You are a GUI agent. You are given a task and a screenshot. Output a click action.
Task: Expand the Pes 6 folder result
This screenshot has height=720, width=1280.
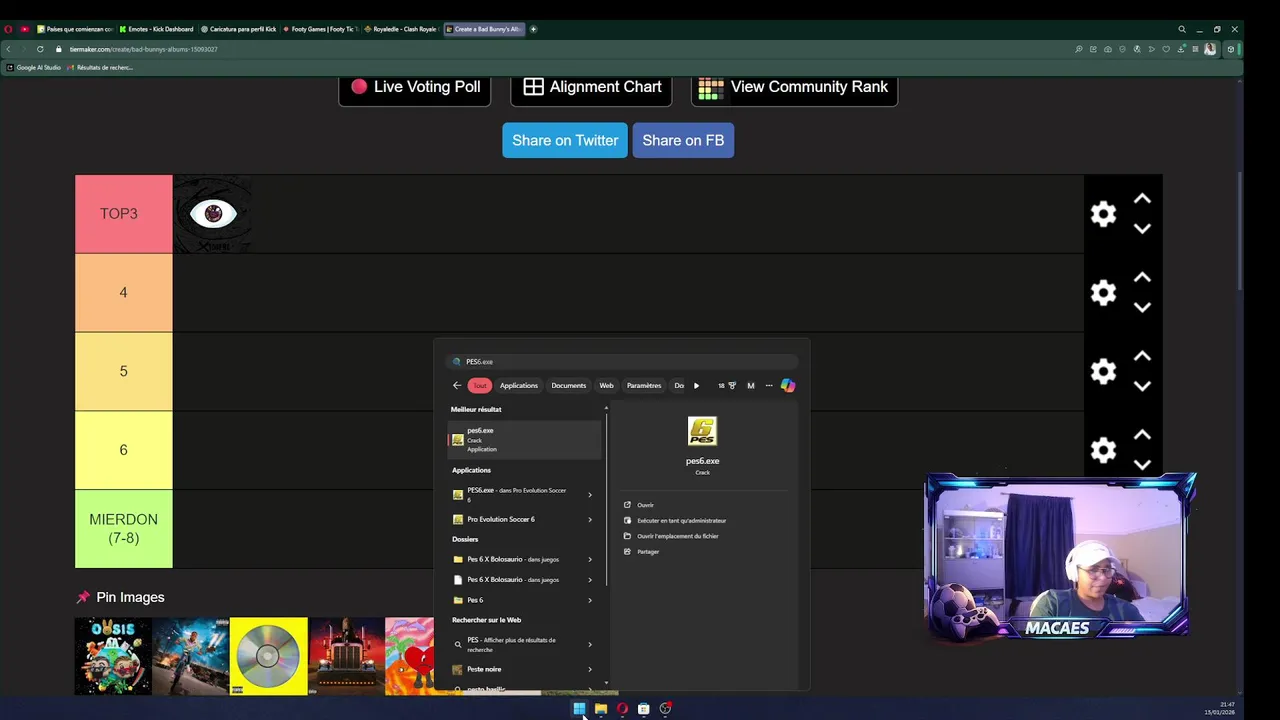(589, 601)
